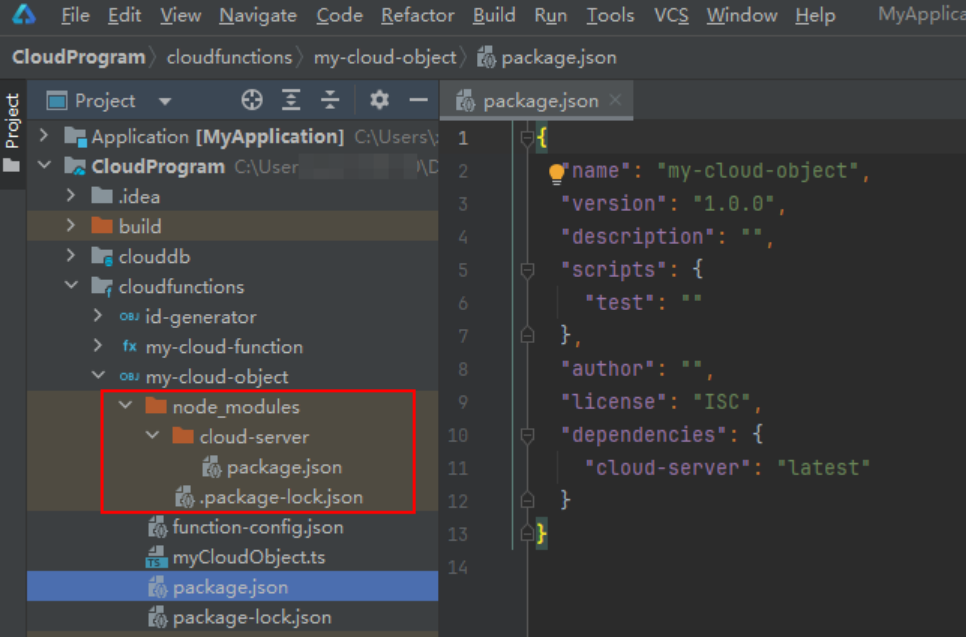
Task: Click the Collapse All icon in Project panel
Action: [x=330, y=100]
